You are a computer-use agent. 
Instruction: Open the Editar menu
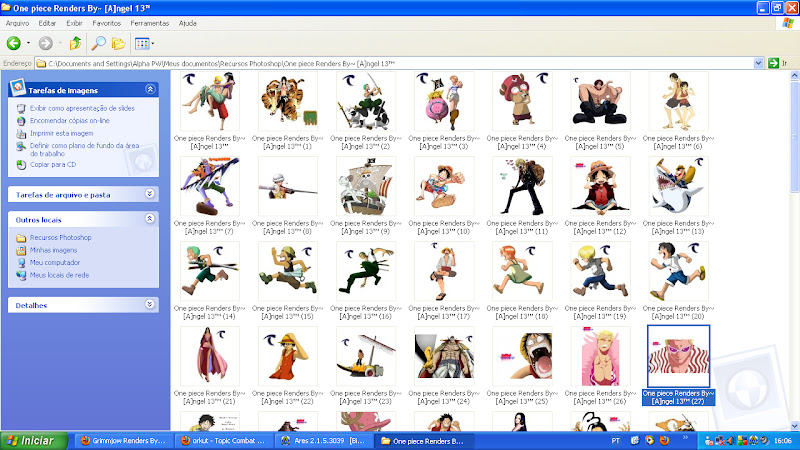point(47,23)
